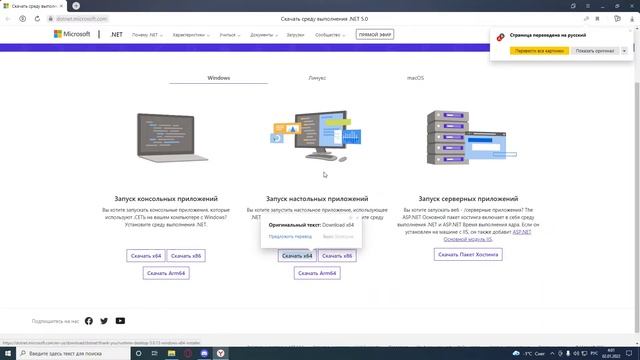Open 'Загрузки' navigation item
The image size is (640, 360).
(x=295, y=35)
